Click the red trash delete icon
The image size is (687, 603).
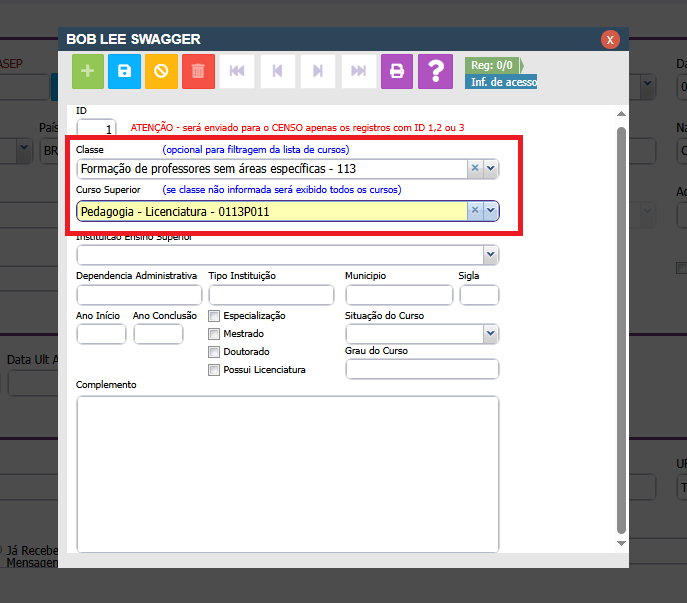point(198,71)
